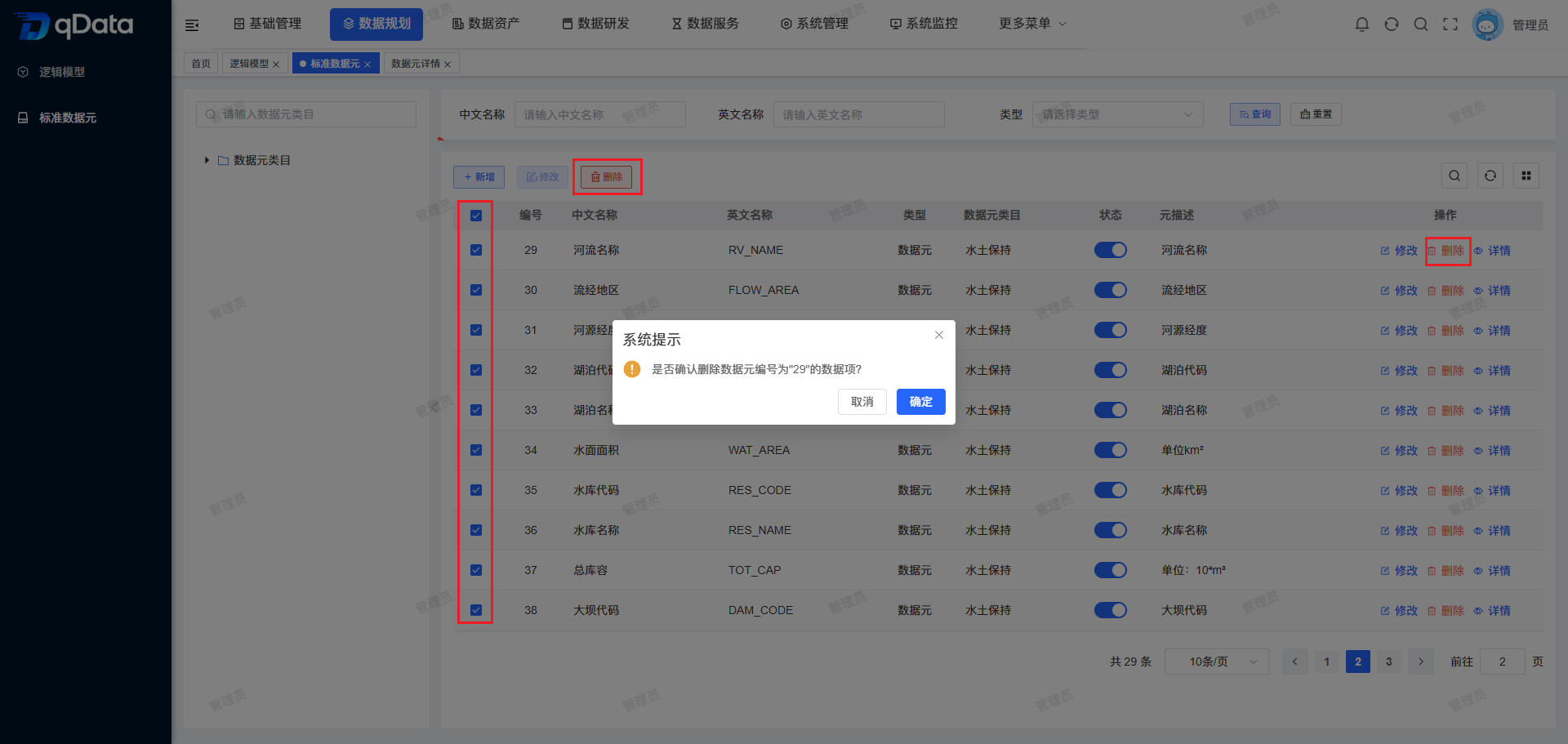Image resolution: width=1568 pixels, height=744 pixels.
Task: Open the 系统监控 menu
Action: point(924,24)
